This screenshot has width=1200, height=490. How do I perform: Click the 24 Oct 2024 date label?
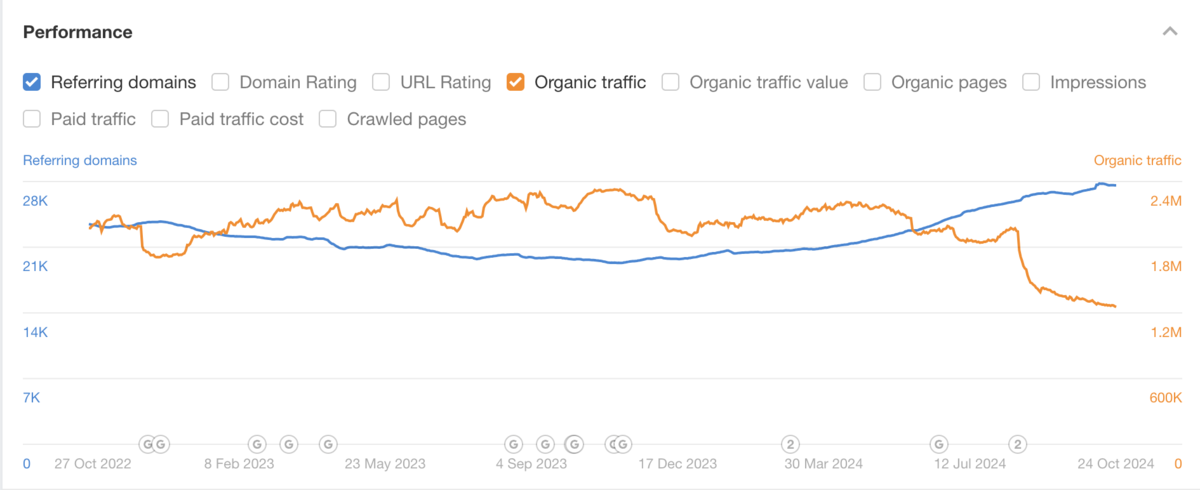(x=1116, y=464)
